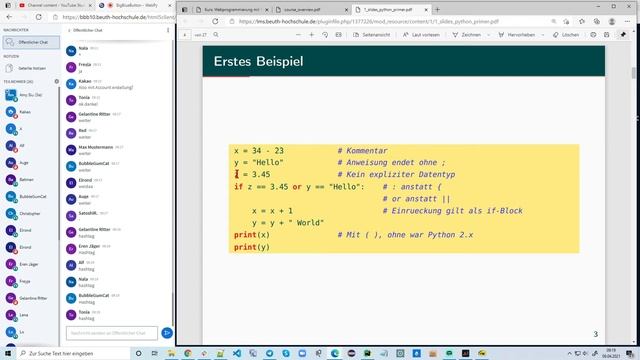Switch to Kurs Webprogrammierung tab

[231, 9]
